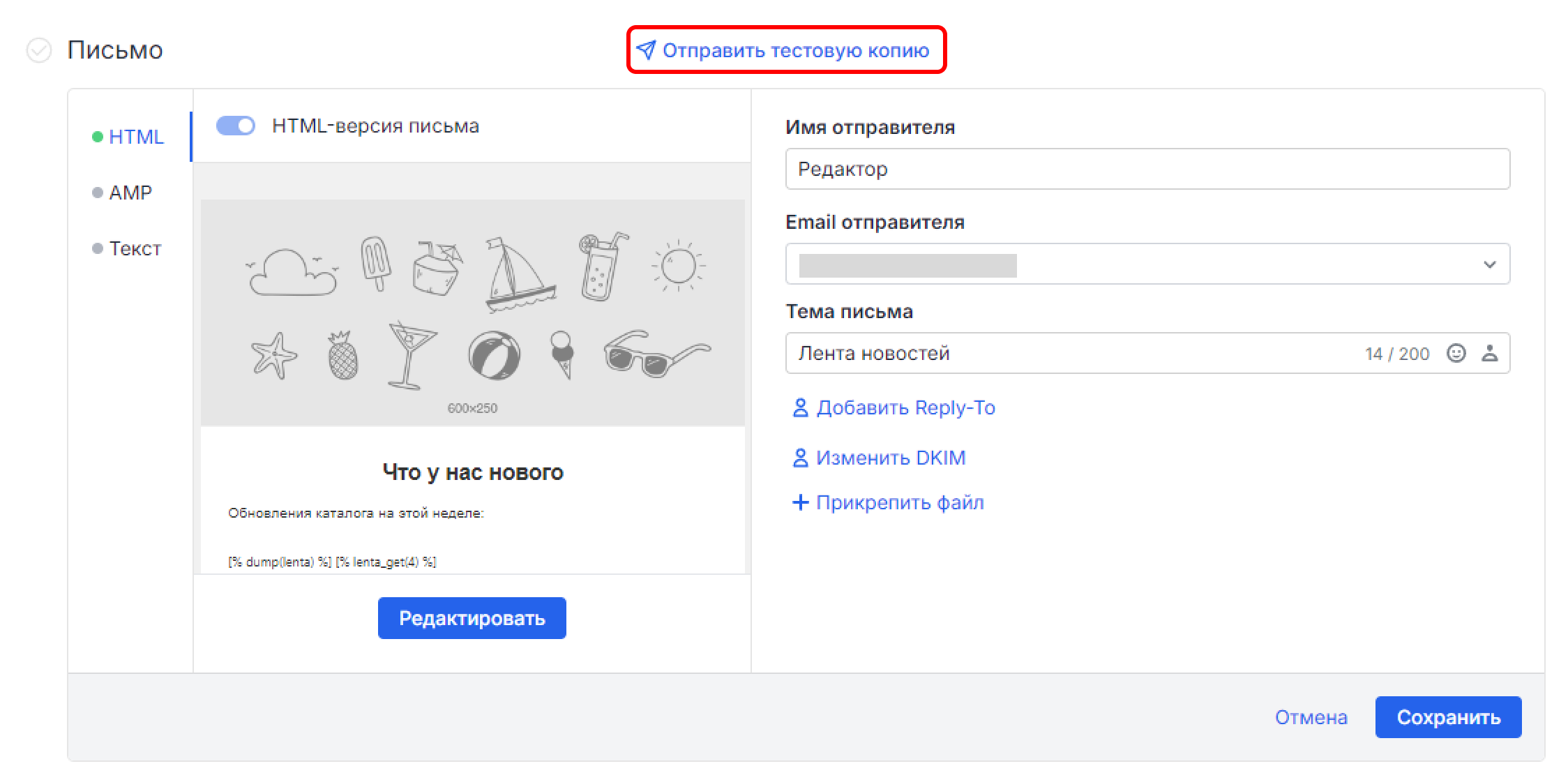Click the person icon next to Изменить DKIM
The image size is (1568, 773).
coord(800,458)
